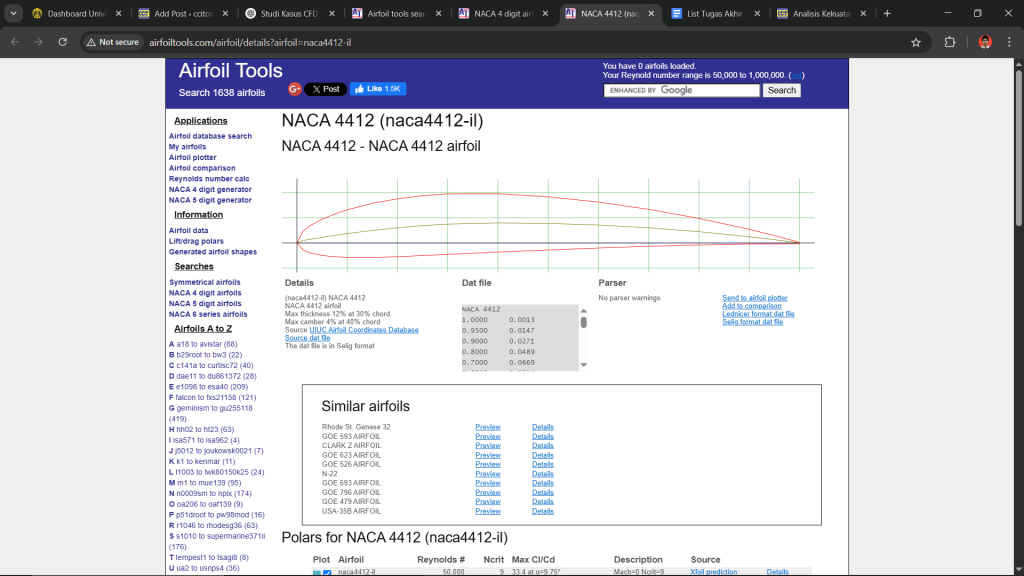Click the X Post share button
Image resolution: width=1024 pixels, height=576 pixels.
coord(325,89)
